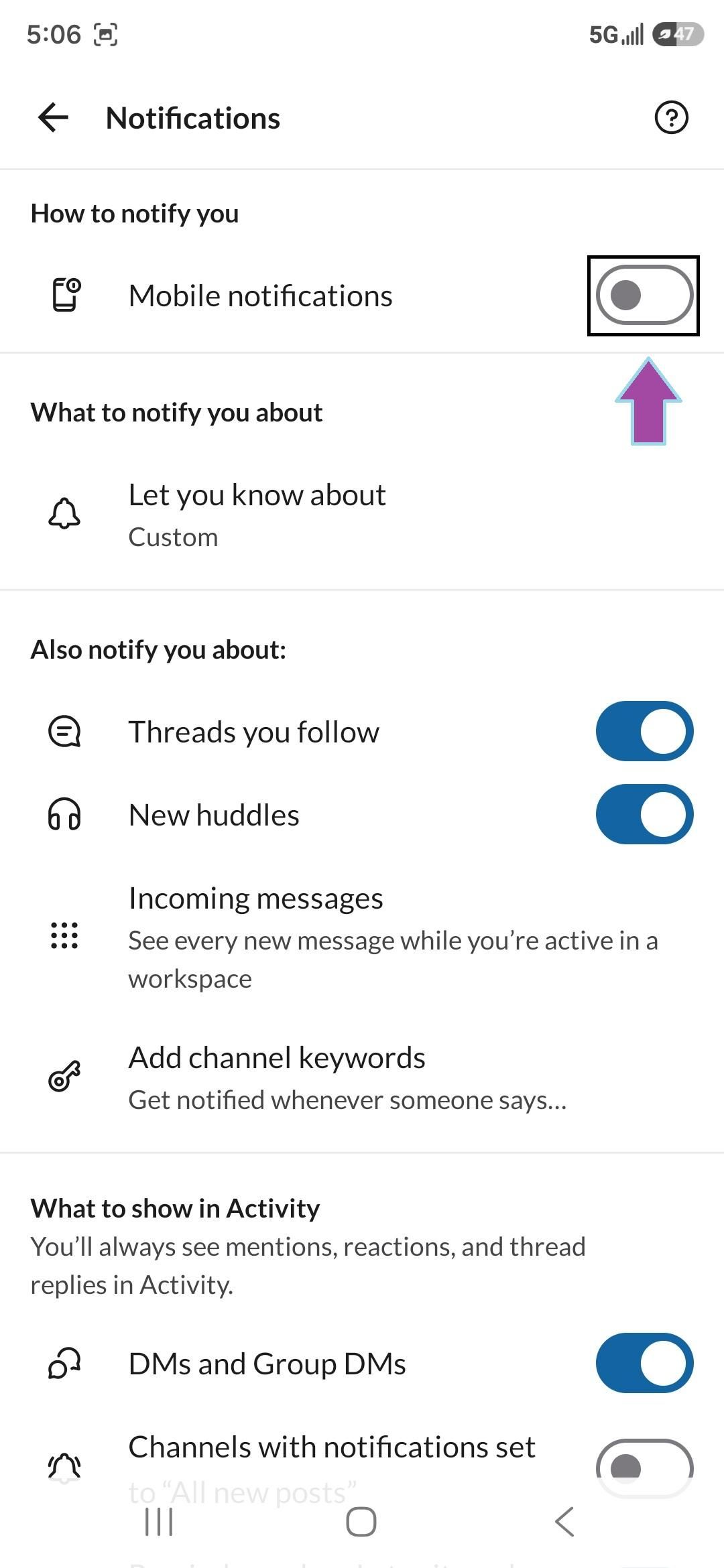Open Let you know about Custom setting
The image size is (724, 1568).
tap(362, 515)
